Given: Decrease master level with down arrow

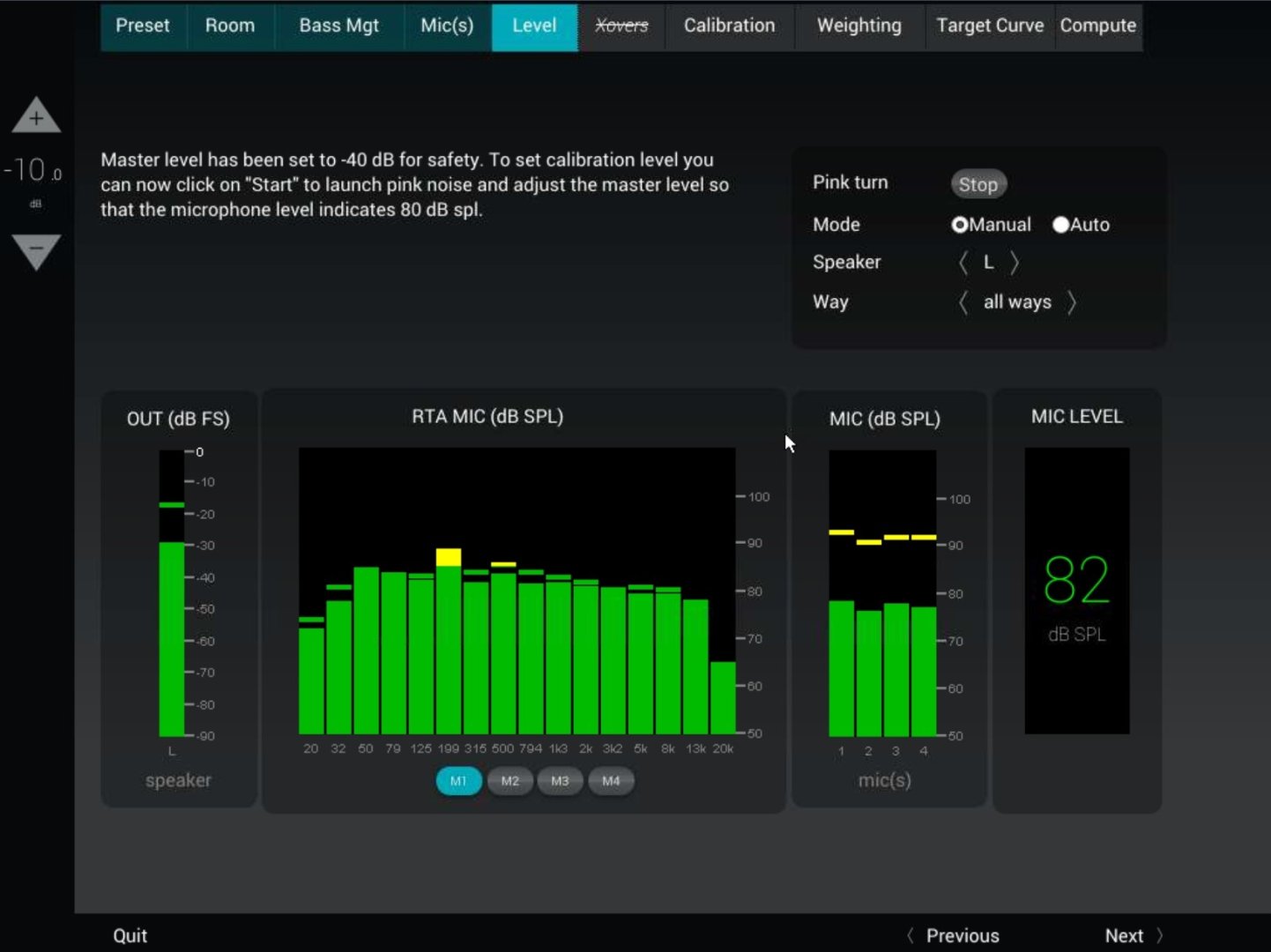Looking at the screenshot, I should tap(36, 251).
